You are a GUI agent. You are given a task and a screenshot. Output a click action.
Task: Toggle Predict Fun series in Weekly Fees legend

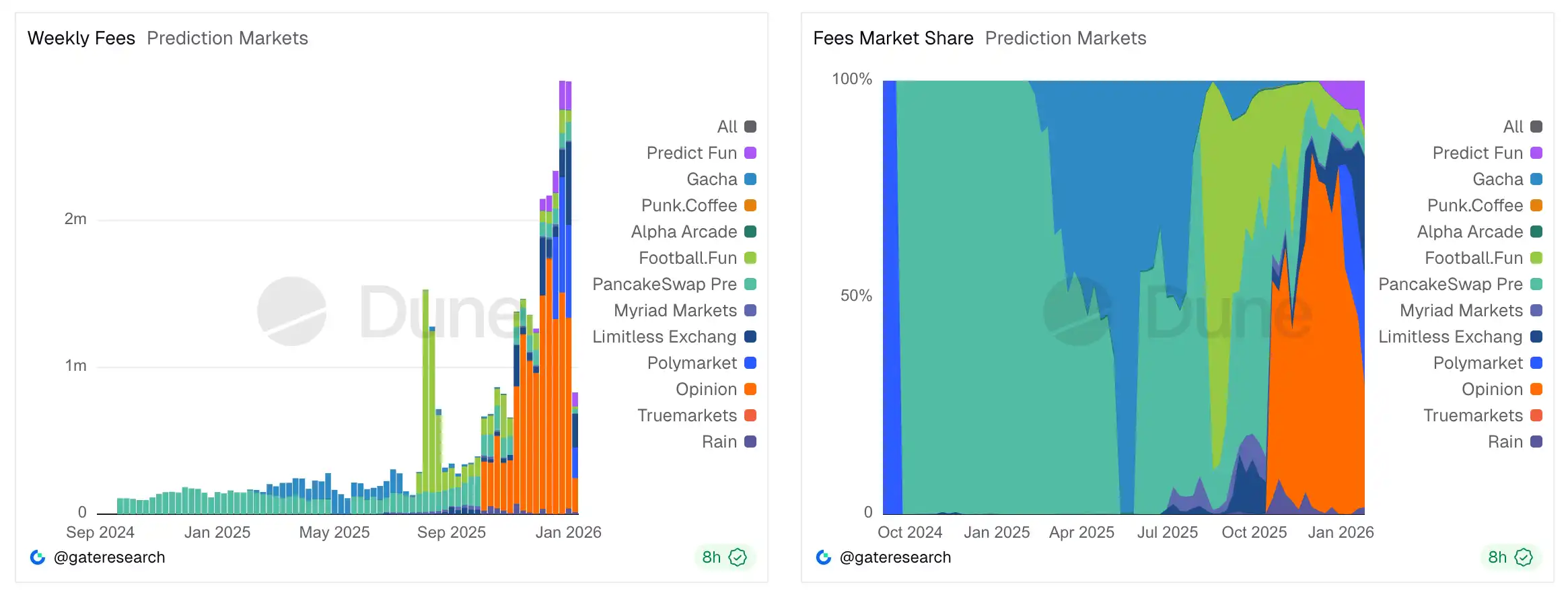[x=692, y=153]
